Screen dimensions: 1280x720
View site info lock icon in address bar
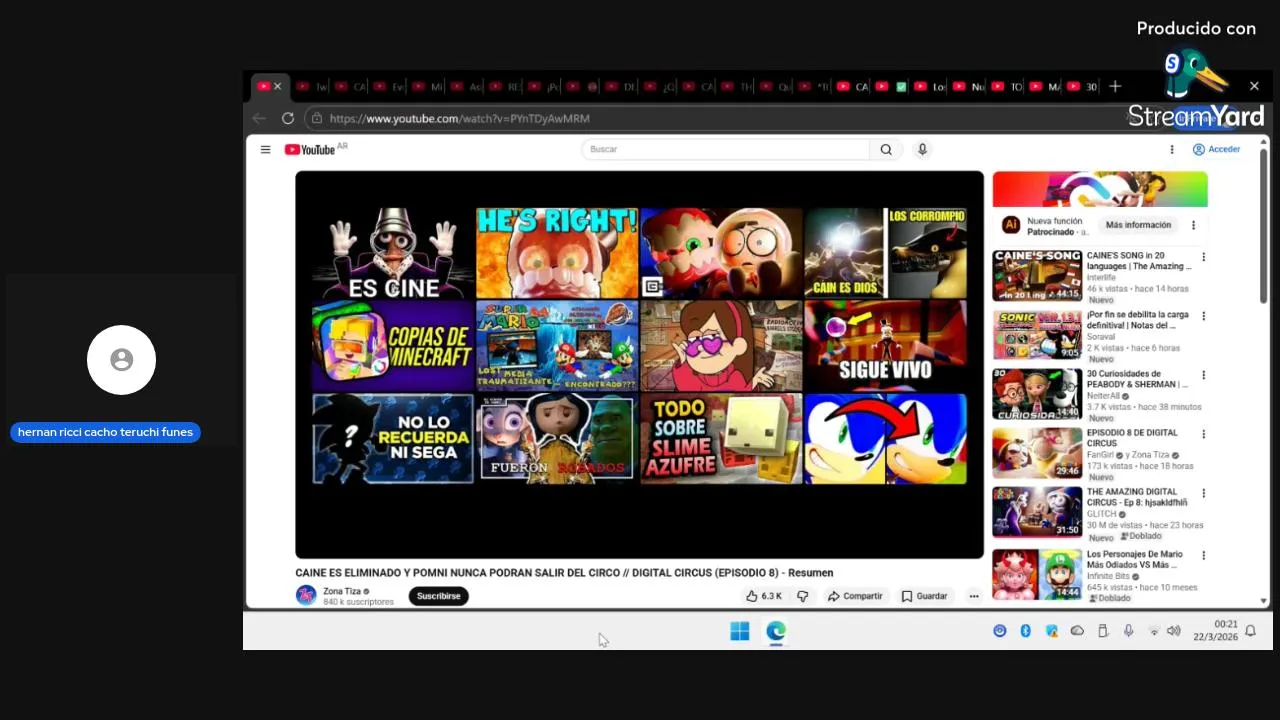[x=317, y=118]
